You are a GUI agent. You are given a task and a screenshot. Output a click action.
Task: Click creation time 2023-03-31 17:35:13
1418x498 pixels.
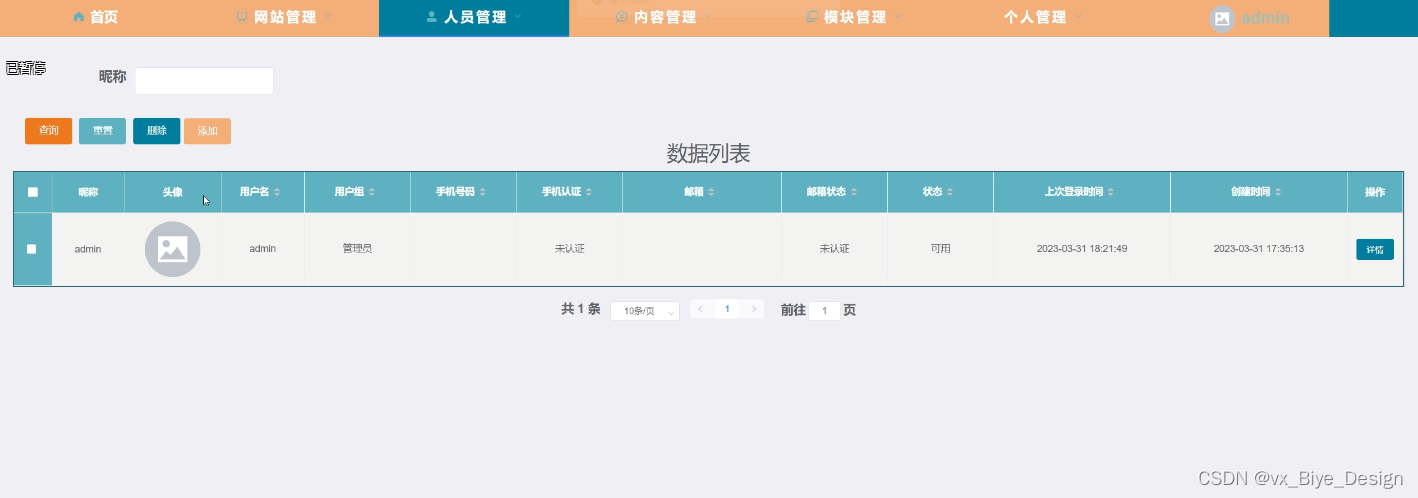tap(1259, 249)
